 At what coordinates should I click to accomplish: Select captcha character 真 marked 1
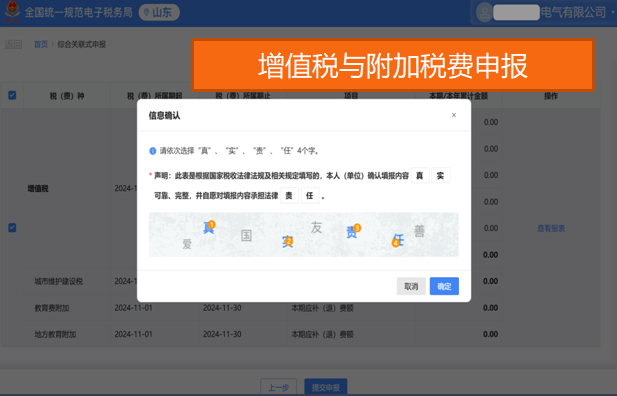pyautogui.click(x=209, y=227)
